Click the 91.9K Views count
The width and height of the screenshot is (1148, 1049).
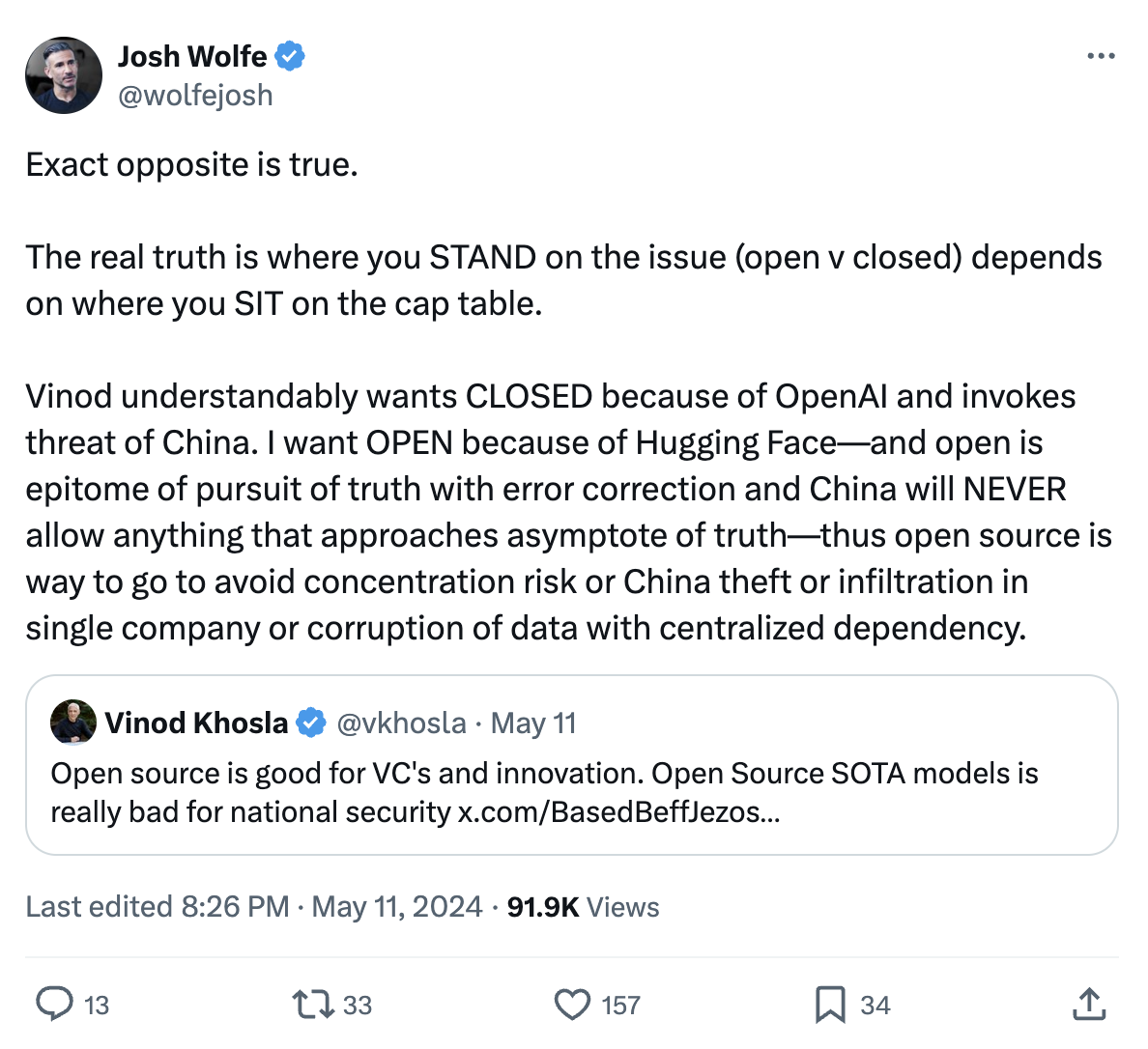(x=583, y=907)
